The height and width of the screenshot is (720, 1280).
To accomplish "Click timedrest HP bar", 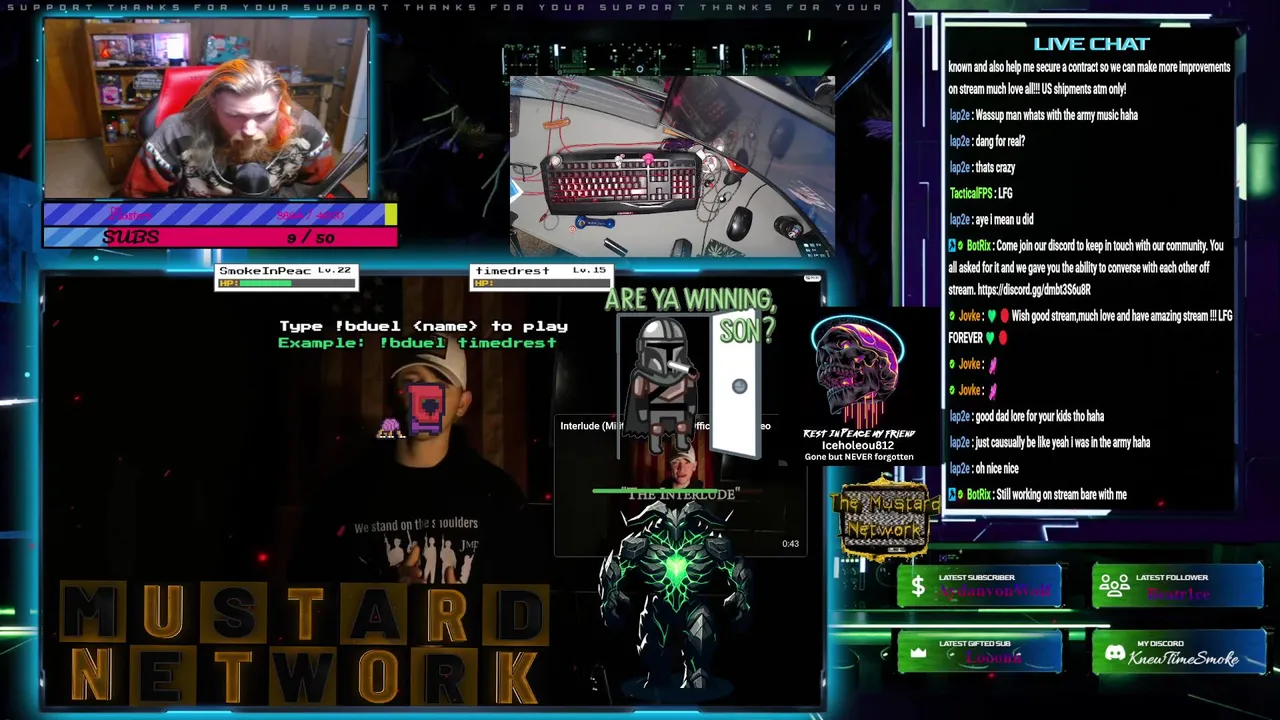I will click(540, 283).
